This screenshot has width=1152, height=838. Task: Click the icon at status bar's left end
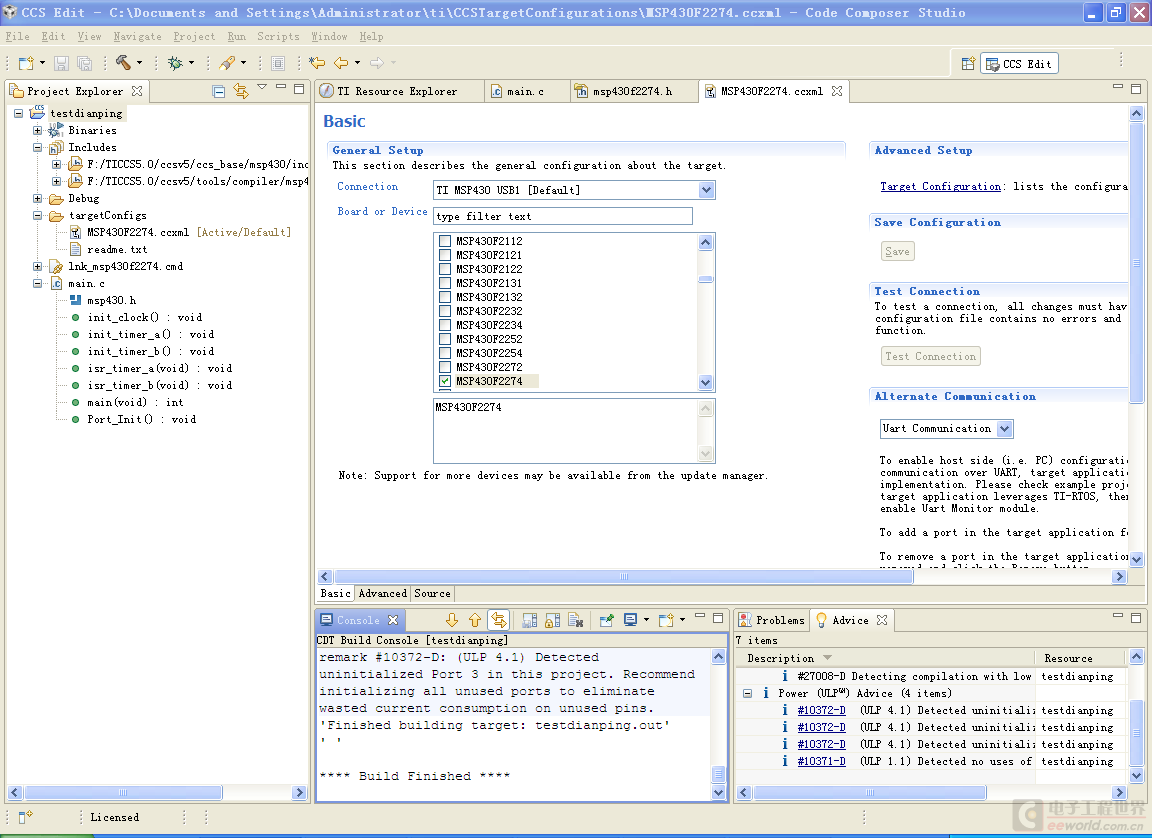(x=25, y=817)
